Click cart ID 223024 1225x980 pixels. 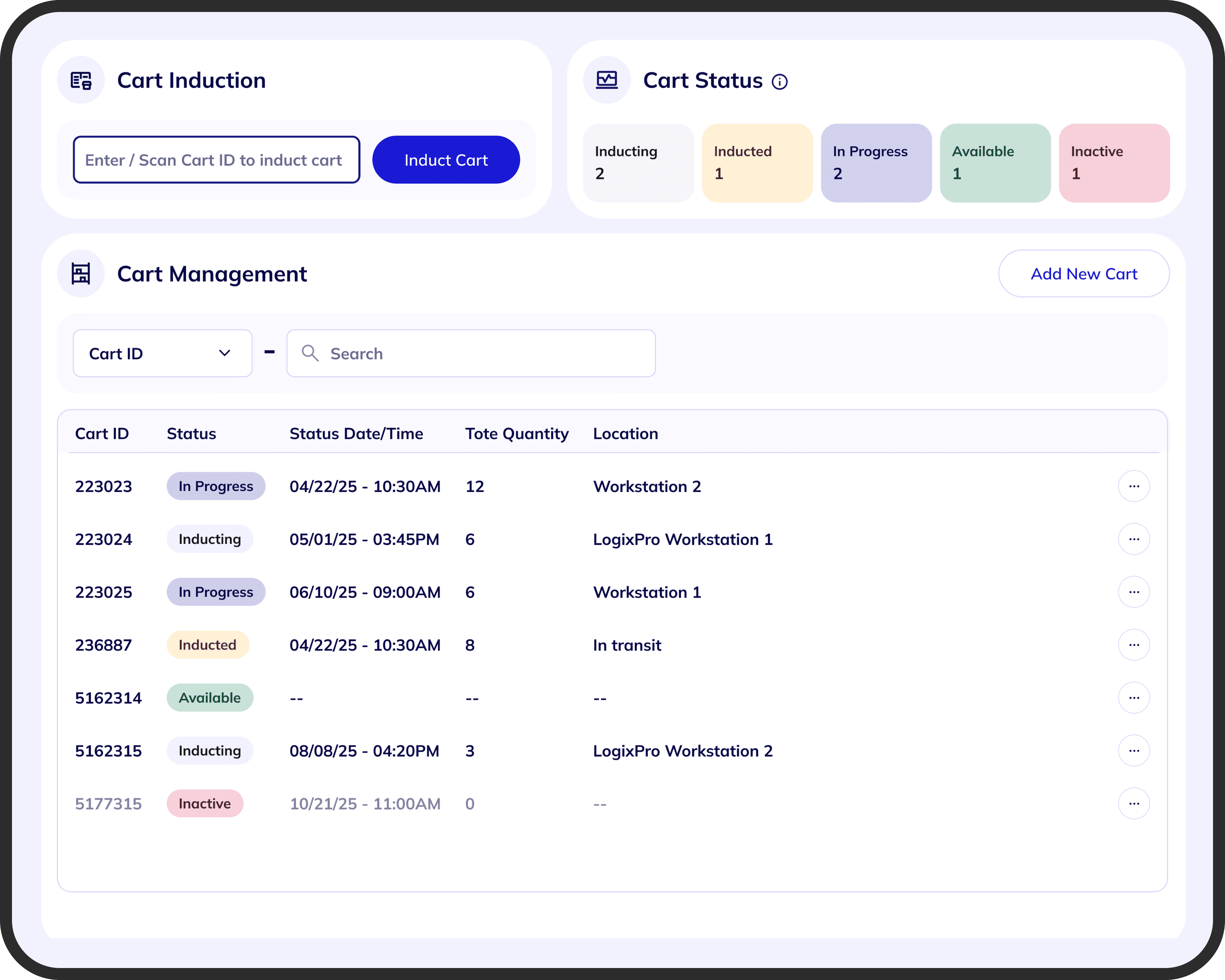click(x=103, y=539)
